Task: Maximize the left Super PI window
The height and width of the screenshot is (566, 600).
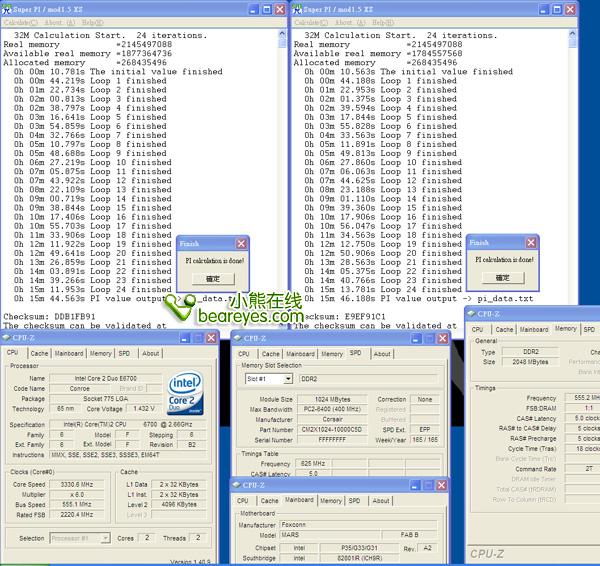Action: (267, 9)
